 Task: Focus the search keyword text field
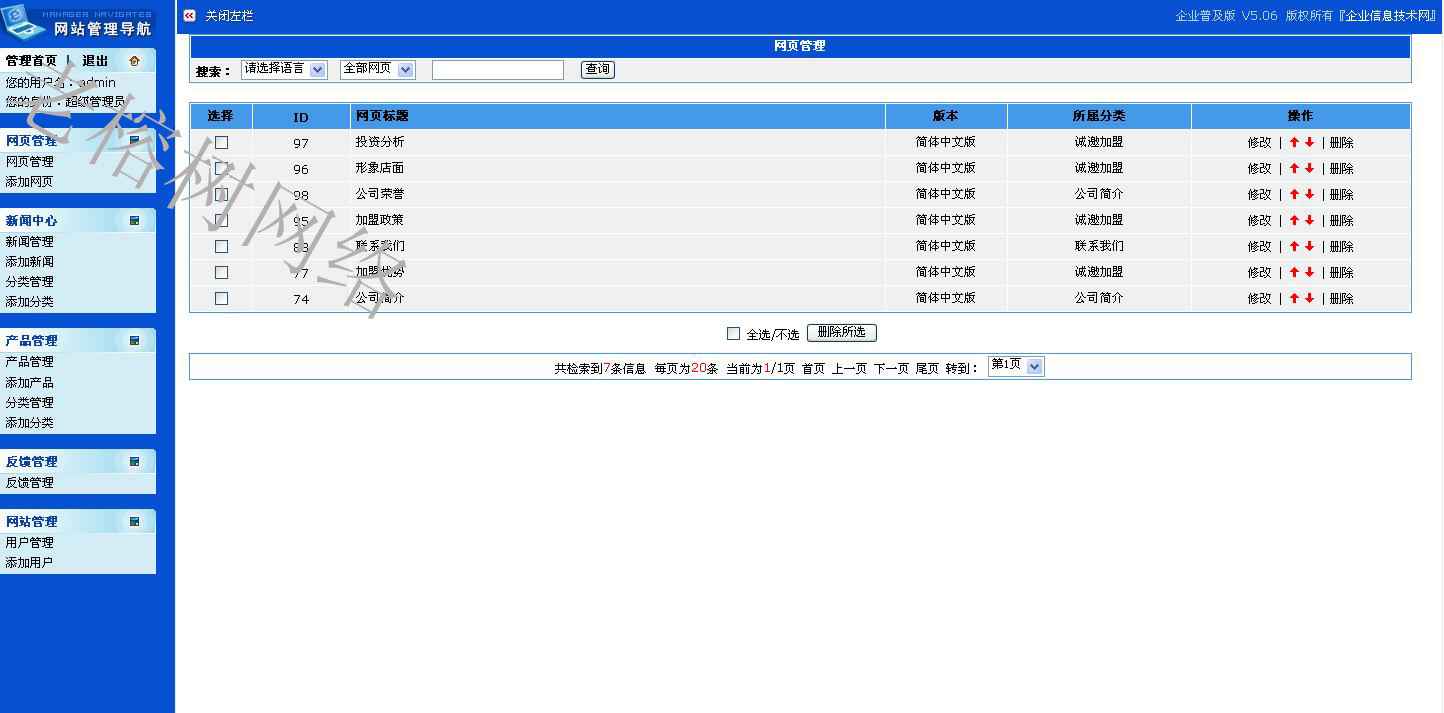tap(498, 69)
